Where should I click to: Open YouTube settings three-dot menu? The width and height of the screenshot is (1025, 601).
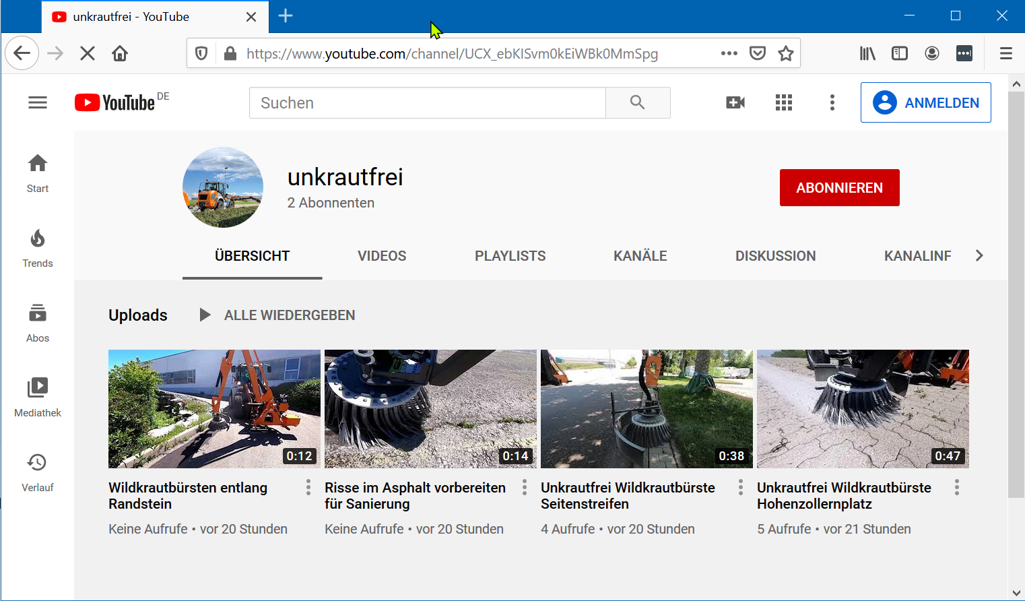[x=832, y=103]
